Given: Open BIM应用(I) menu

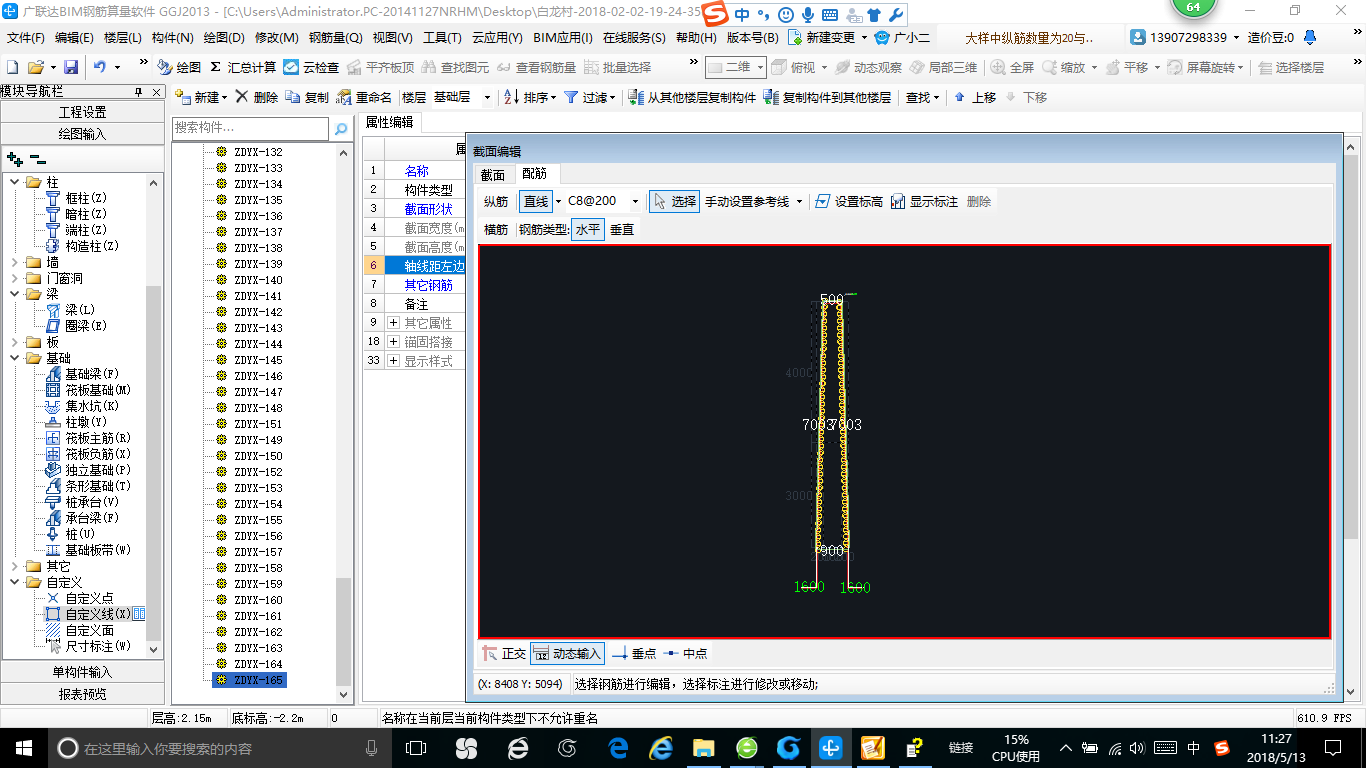Looking at the screenshot, I should 563,38.
